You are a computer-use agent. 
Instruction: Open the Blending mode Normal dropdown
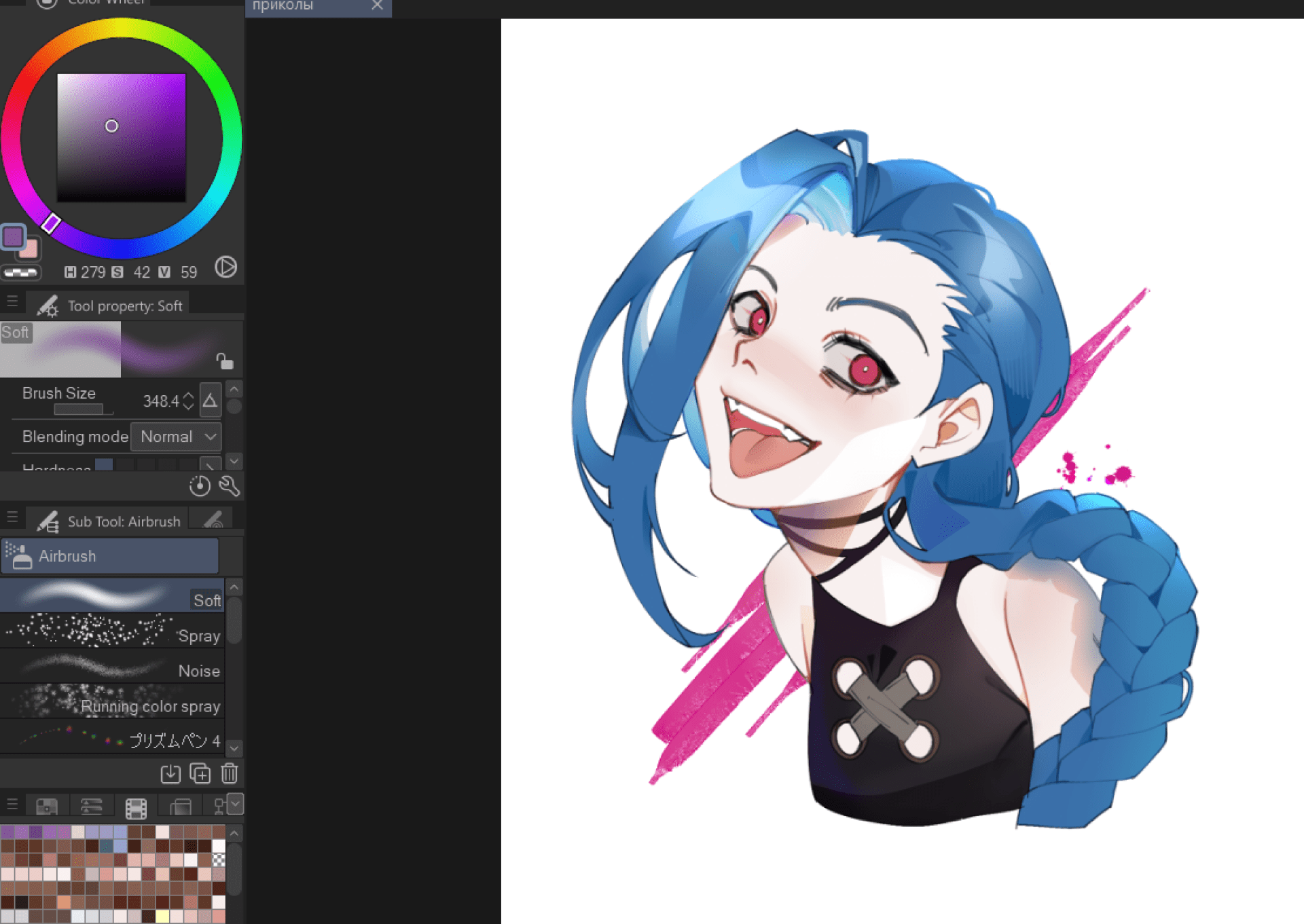coord(177,437)
